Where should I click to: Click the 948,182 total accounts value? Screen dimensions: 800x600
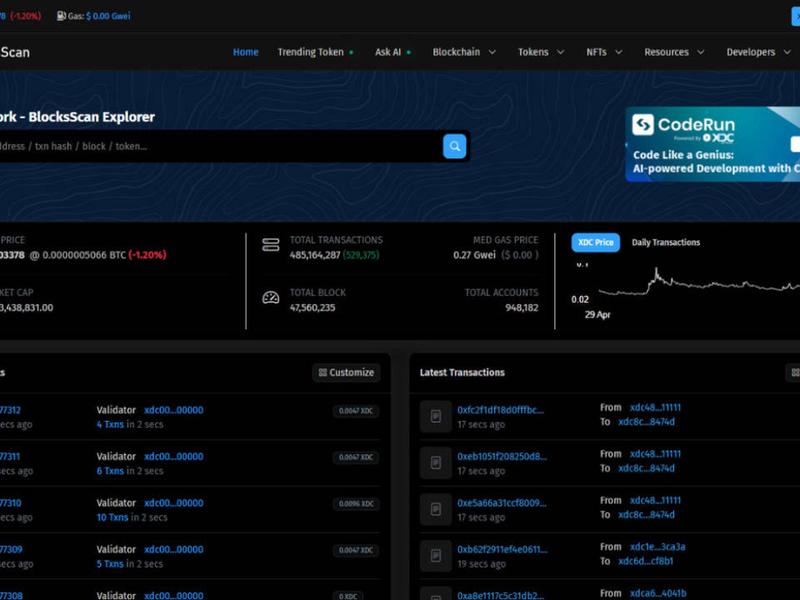click(x=521, y=307)
